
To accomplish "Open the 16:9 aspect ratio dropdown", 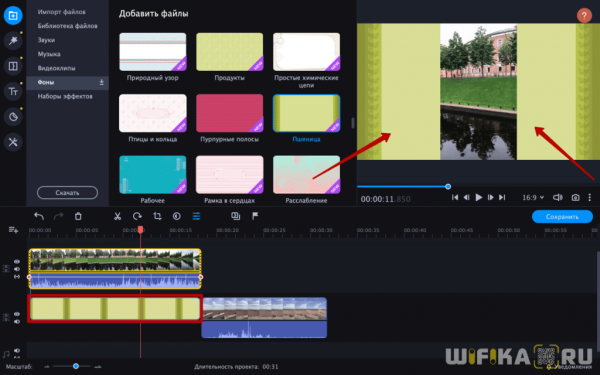I will [x=533, y=197].
